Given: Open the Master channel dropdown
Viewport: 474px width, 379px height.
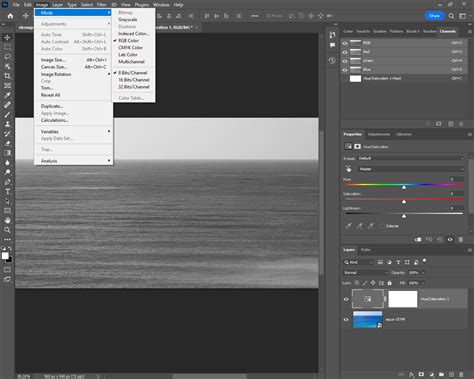Looking at the screenshot, I should point(411,169).
